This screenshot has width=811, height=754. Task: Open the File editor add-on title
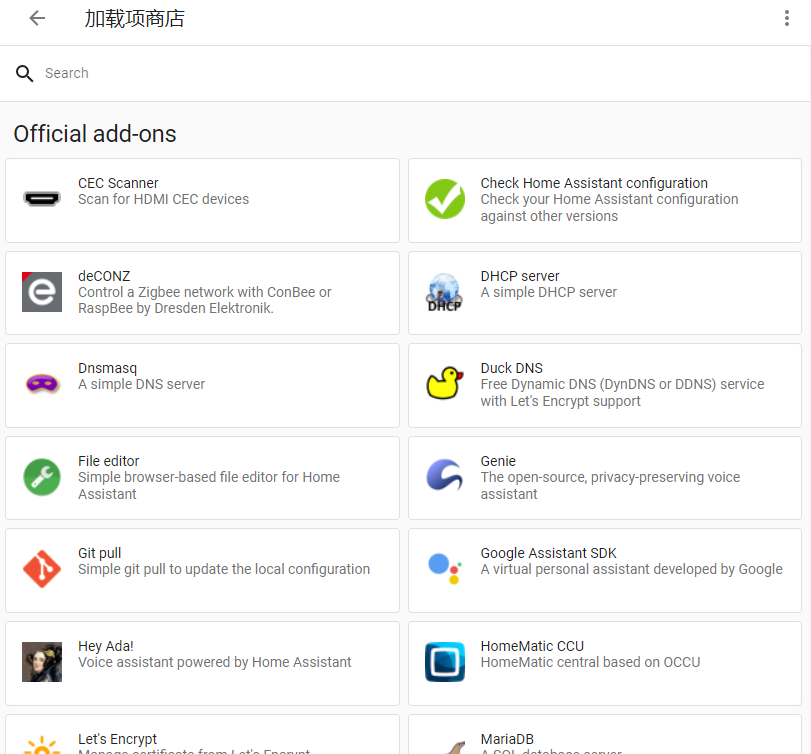pos(109,461)
